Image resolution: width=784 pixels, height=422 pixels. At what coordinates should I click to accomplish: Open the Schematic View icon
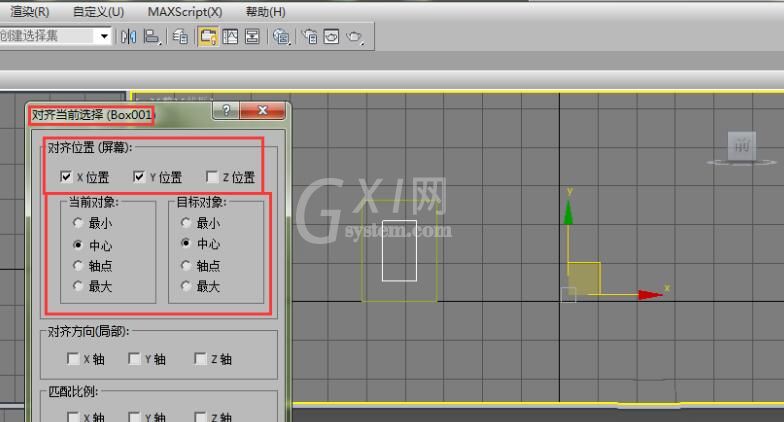[x=252, y=36]
